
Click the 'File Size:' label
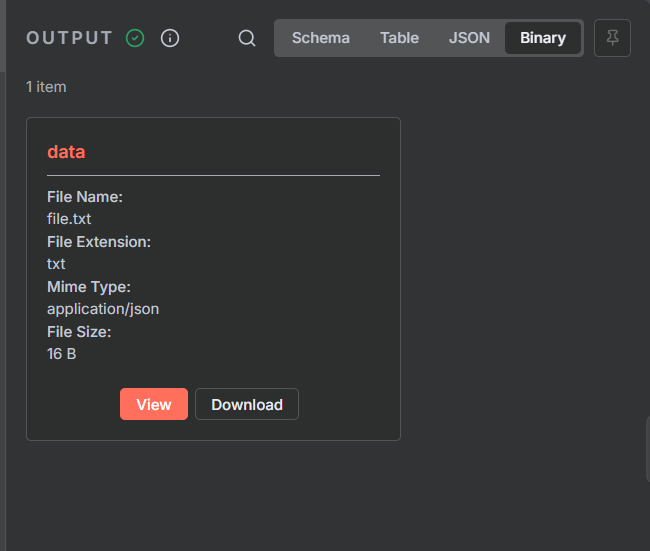pos(79,332)
